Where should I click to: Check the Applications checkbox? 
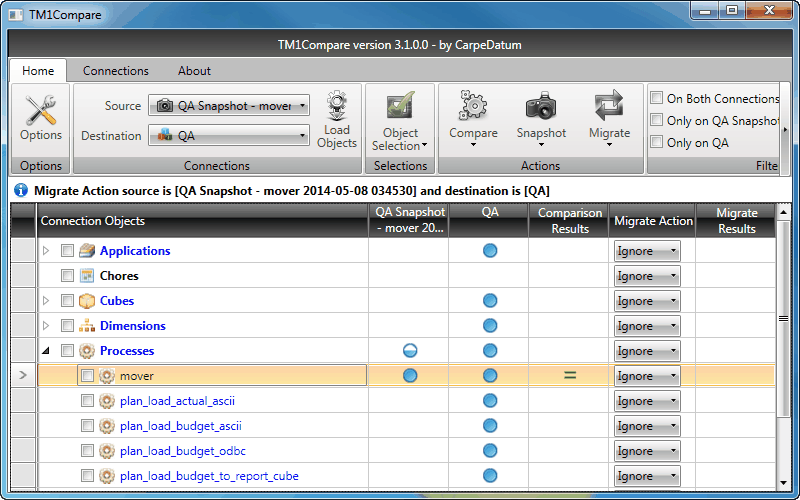[x=67, y=251]
